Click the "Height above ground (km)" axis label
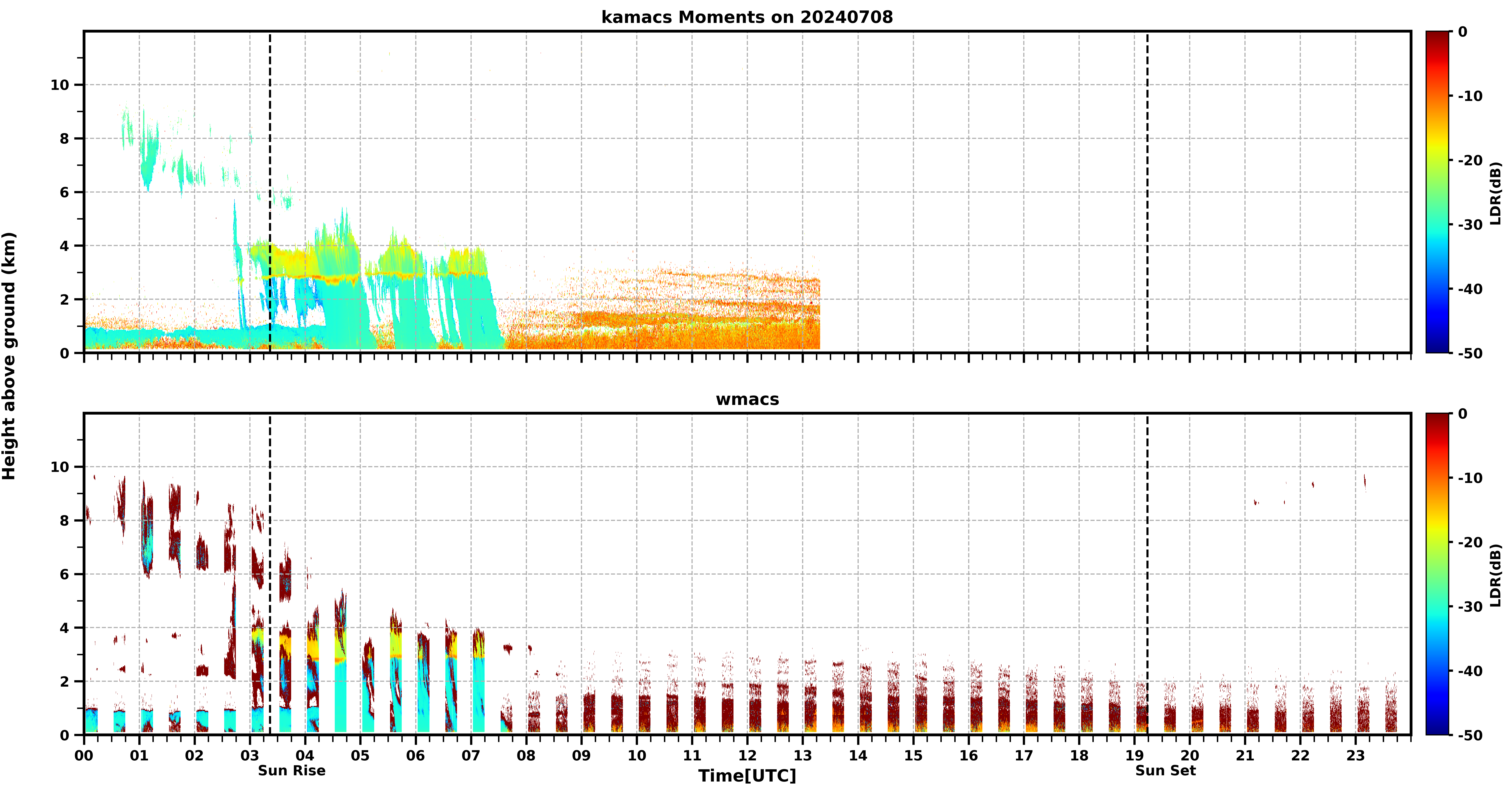 tap(9, 356)
